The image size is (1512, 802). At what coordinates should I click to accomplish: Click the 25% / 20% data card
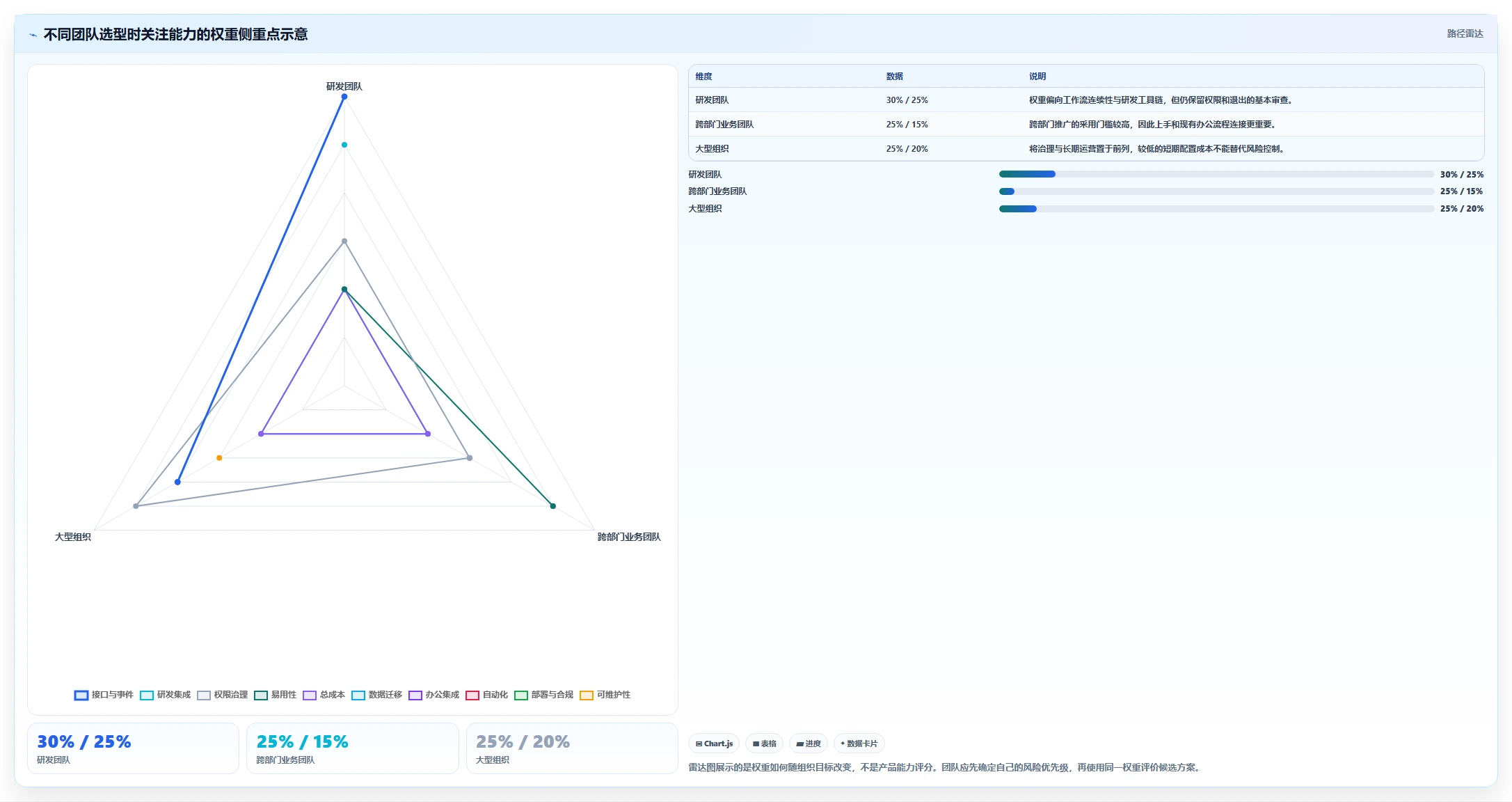coord(572,748)
